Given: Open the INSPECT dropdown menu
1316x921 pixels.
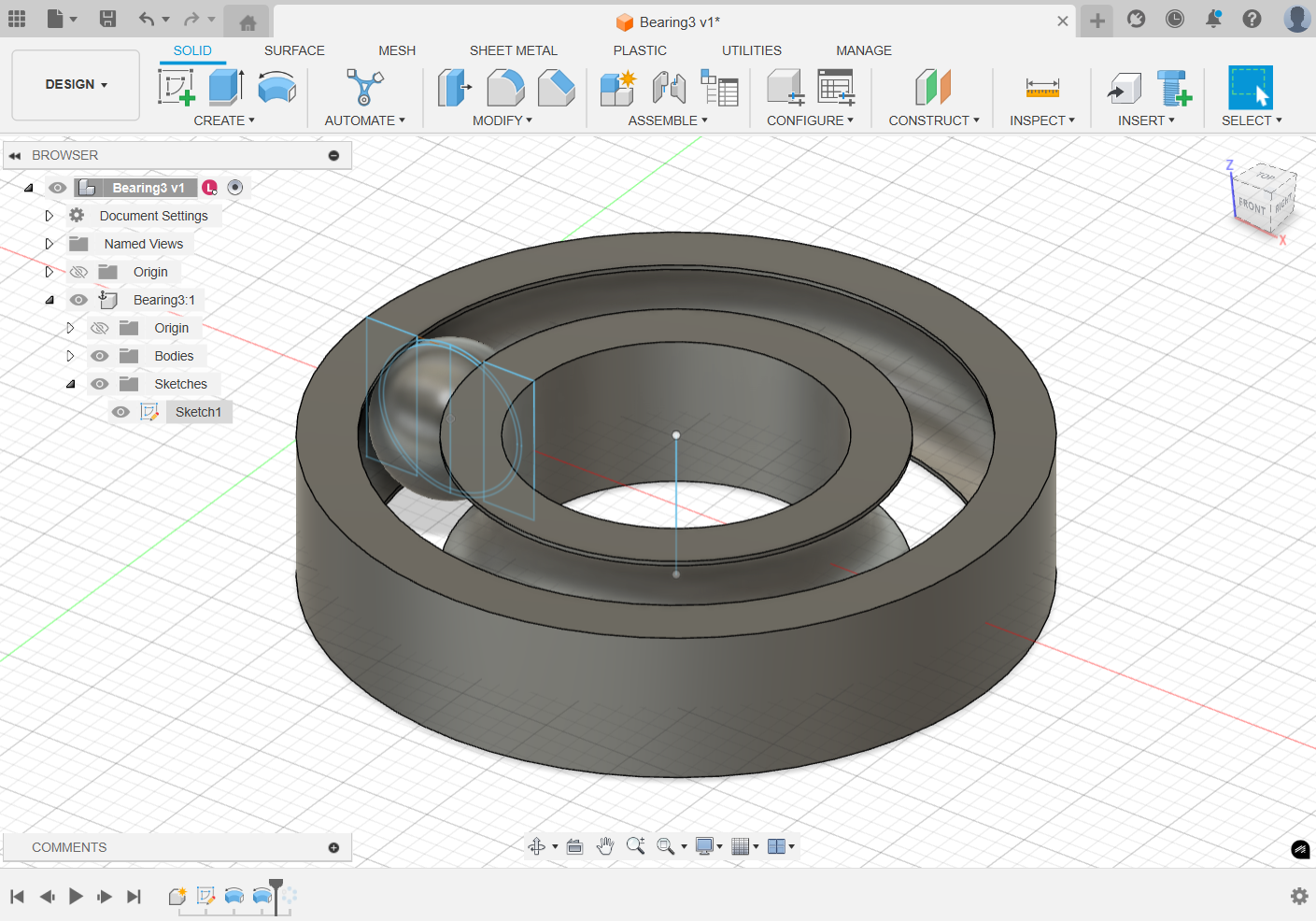Looking at the screenshot, I should (x=1042, y=120).
